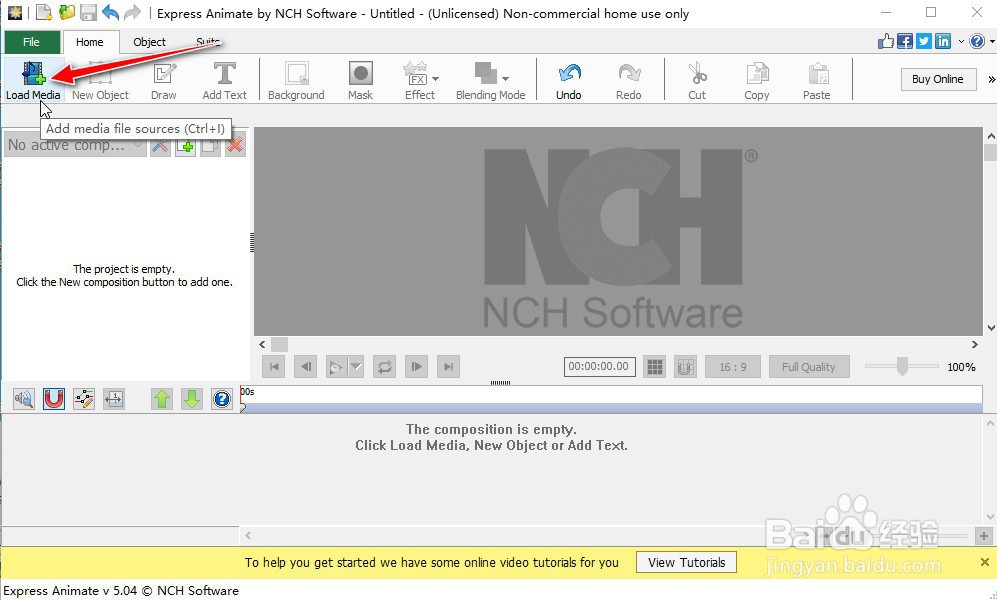This screenshot has height=600, width=997.
Task: Click the thumbs-up like icon
Action: [x=886, y=41]
